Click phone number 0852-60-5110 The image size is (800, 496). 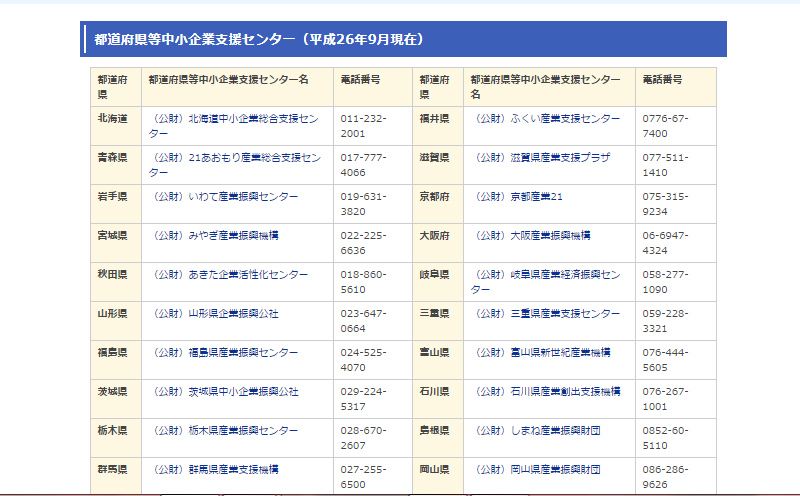tap(665, 438)
